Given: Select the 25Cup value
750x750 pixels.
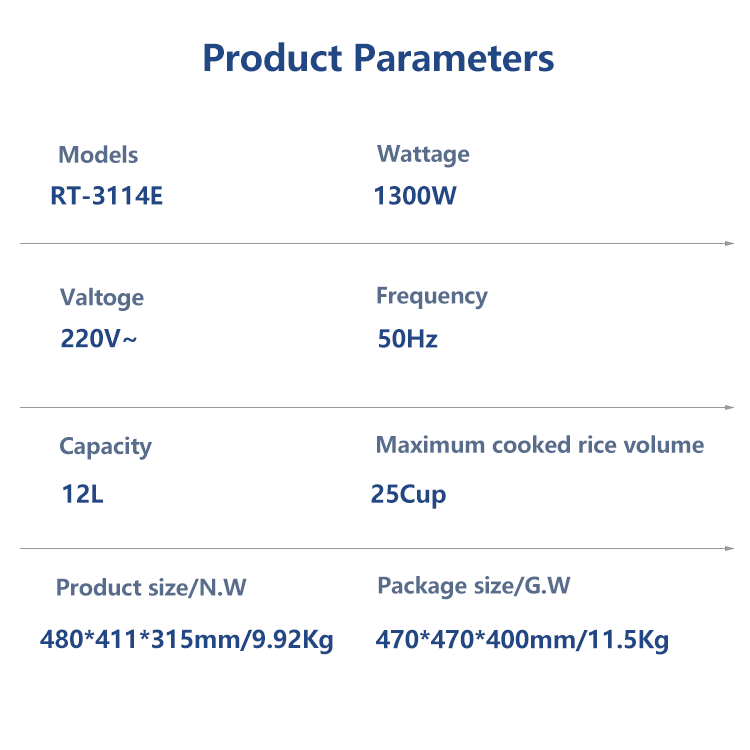Looking at the screenshot, I should pos(409,494).
